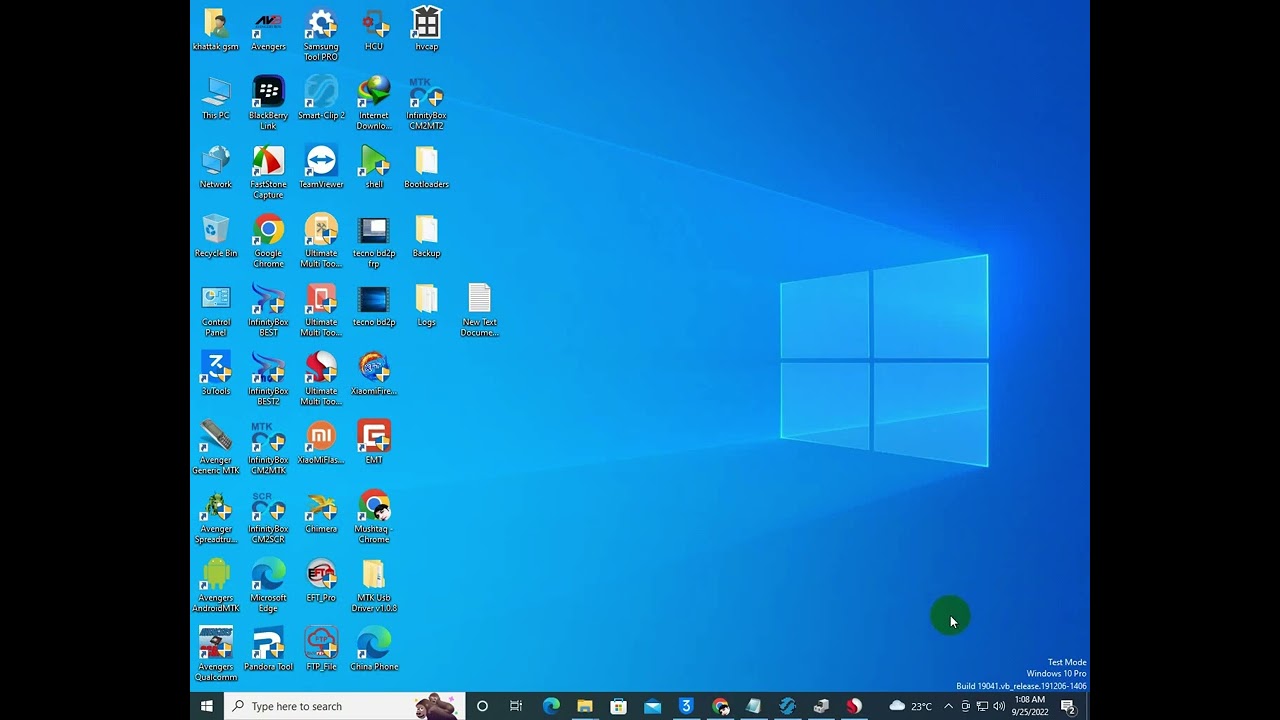Open the tecno bd2p frp video file
The image size is (1280, 720).
coord(374,241)
